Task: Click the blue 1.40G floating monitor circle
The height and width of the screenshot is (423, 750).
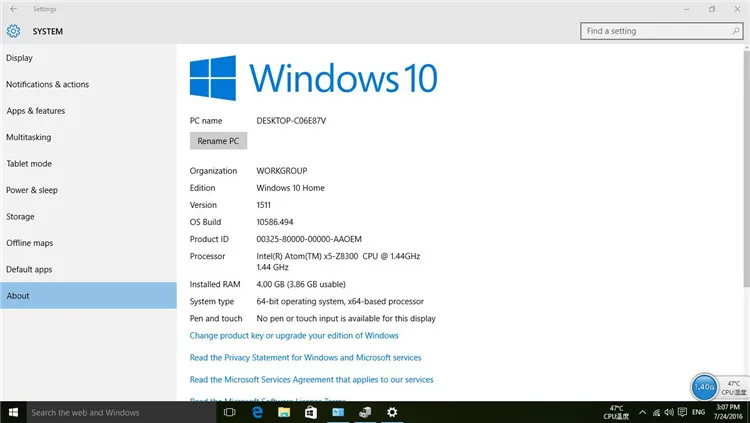Action: (704, 387)
